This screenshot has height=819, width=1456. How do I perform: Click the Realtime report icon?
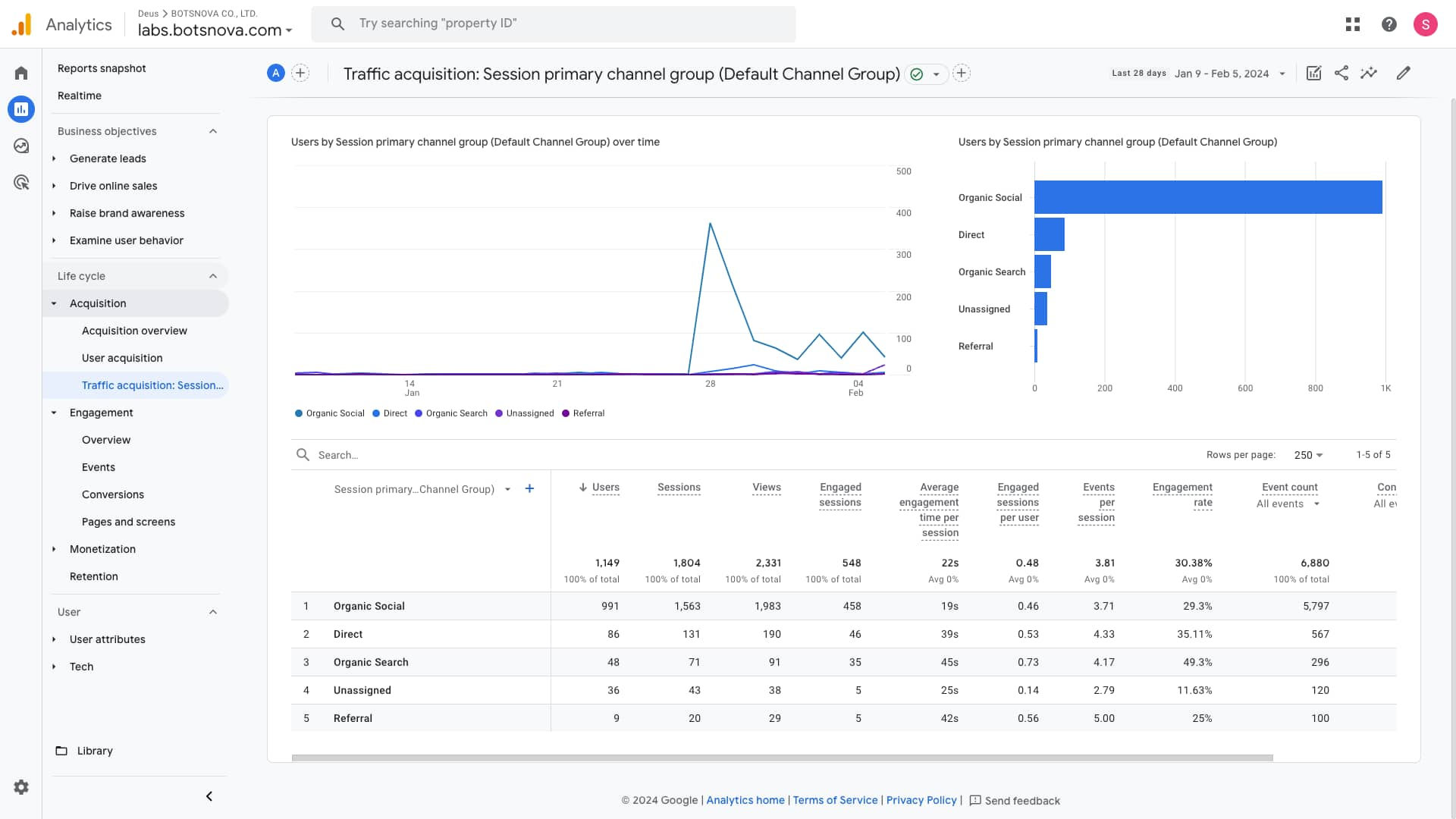click(79, 95)
